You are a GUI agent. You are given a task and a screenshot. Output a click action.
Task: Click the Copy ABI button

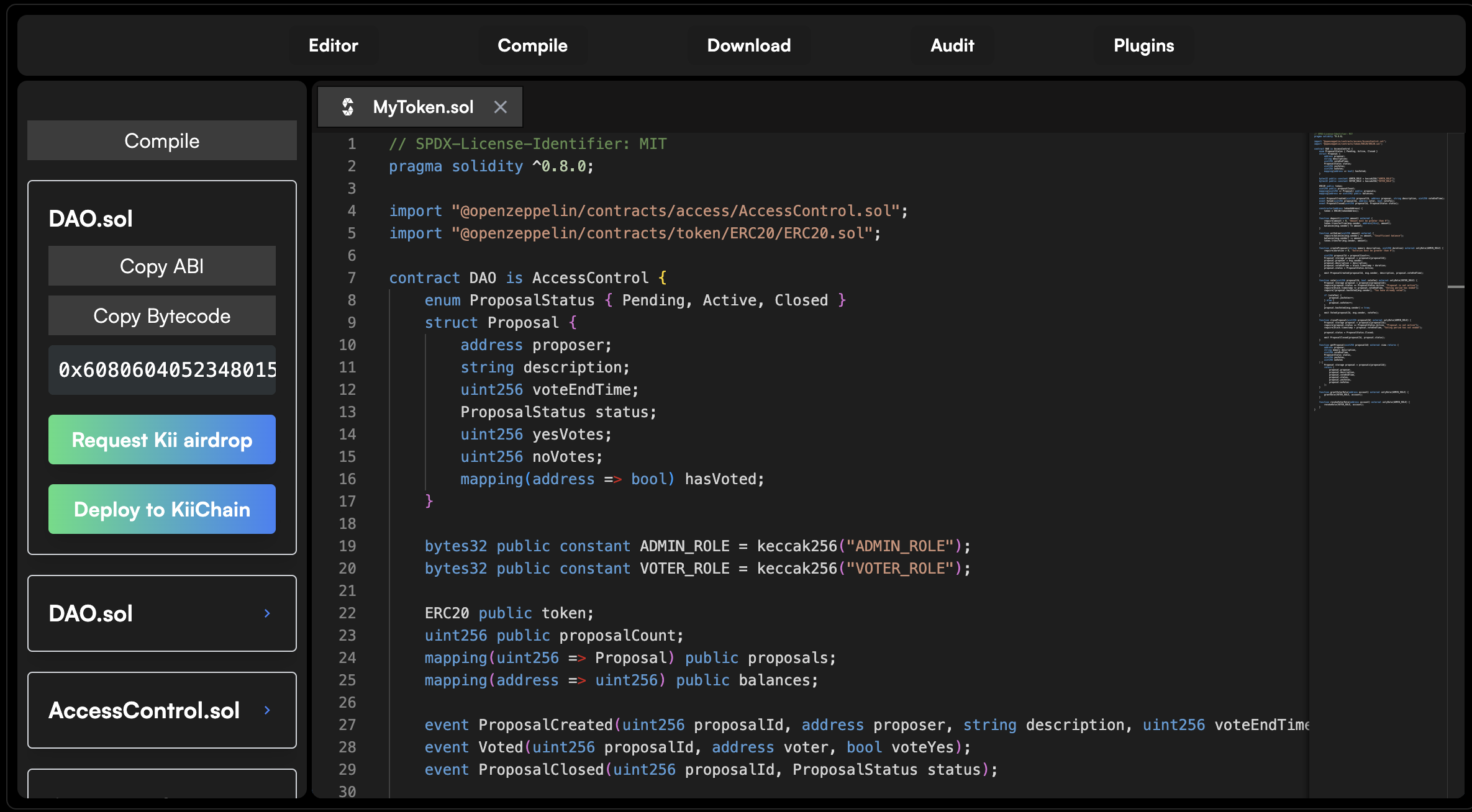point(161,266)
